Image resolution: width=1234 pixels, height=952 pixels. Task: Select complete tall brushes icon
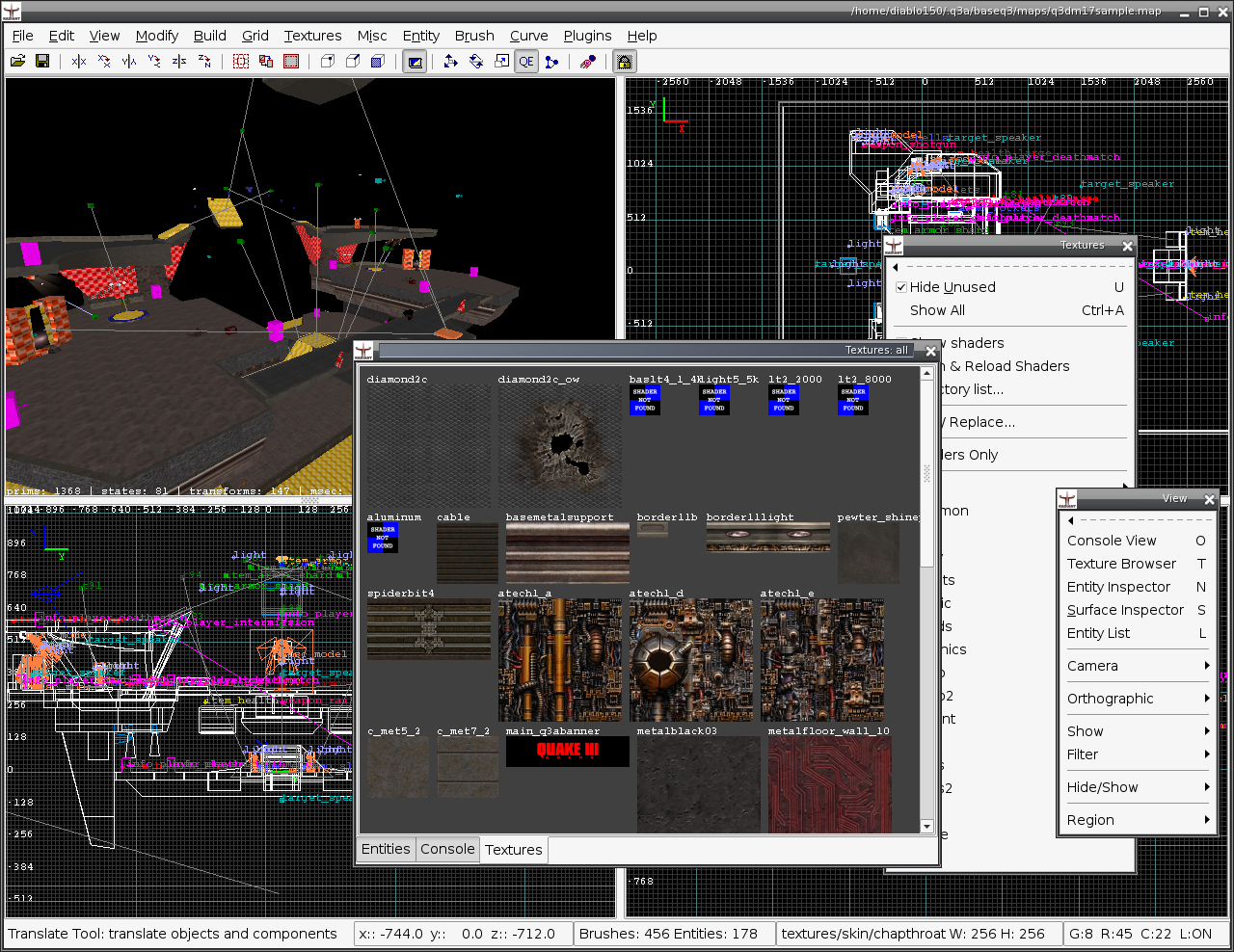tap(241, 62)
